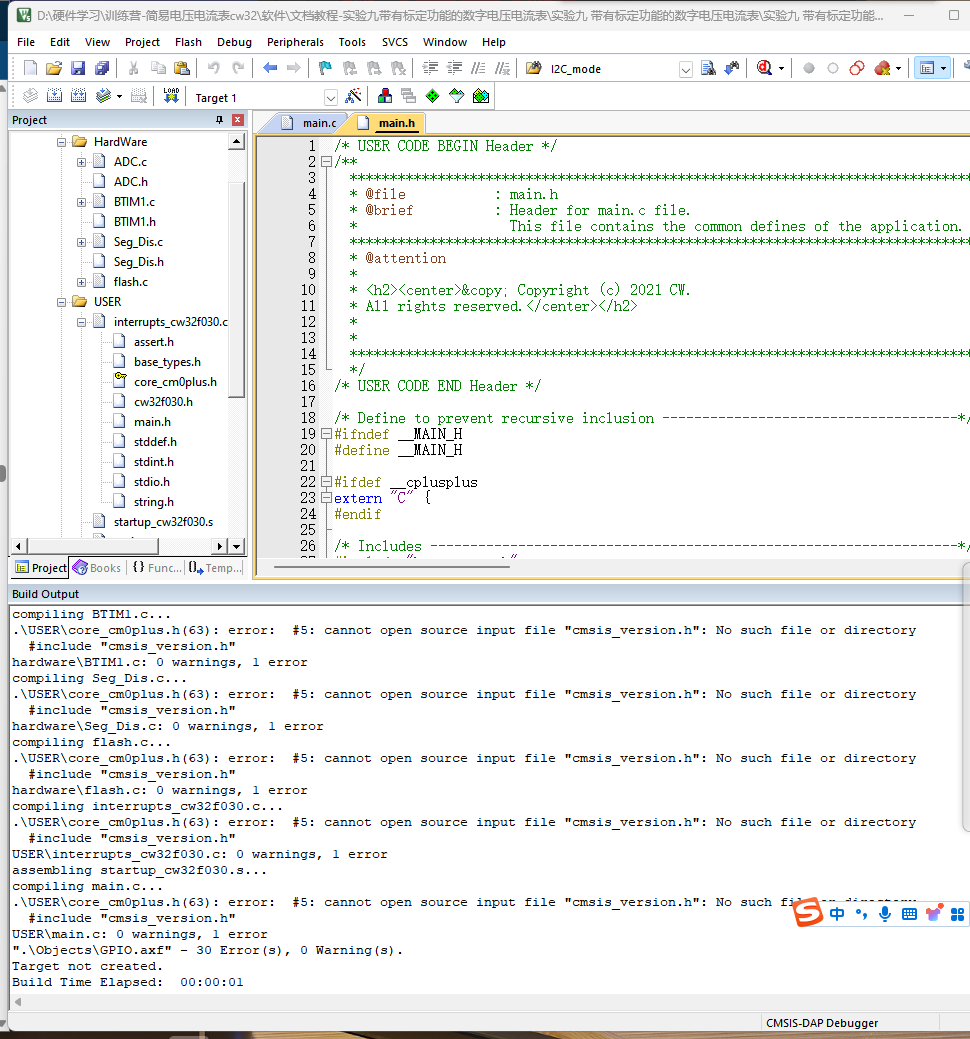970x1039 pixels.
Task: Click the Incremental Find icon
Action: (x=732, y=68)
